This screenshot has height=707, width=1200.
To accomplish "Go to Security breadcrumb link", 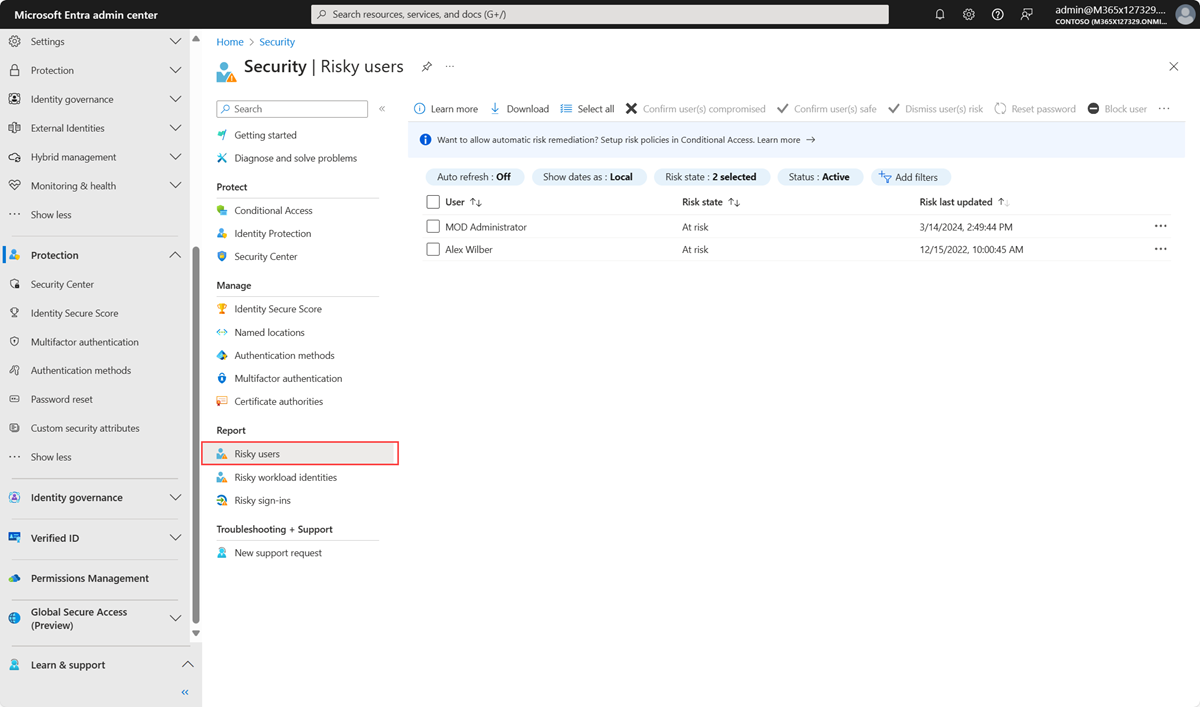I will tap(277, 42).
